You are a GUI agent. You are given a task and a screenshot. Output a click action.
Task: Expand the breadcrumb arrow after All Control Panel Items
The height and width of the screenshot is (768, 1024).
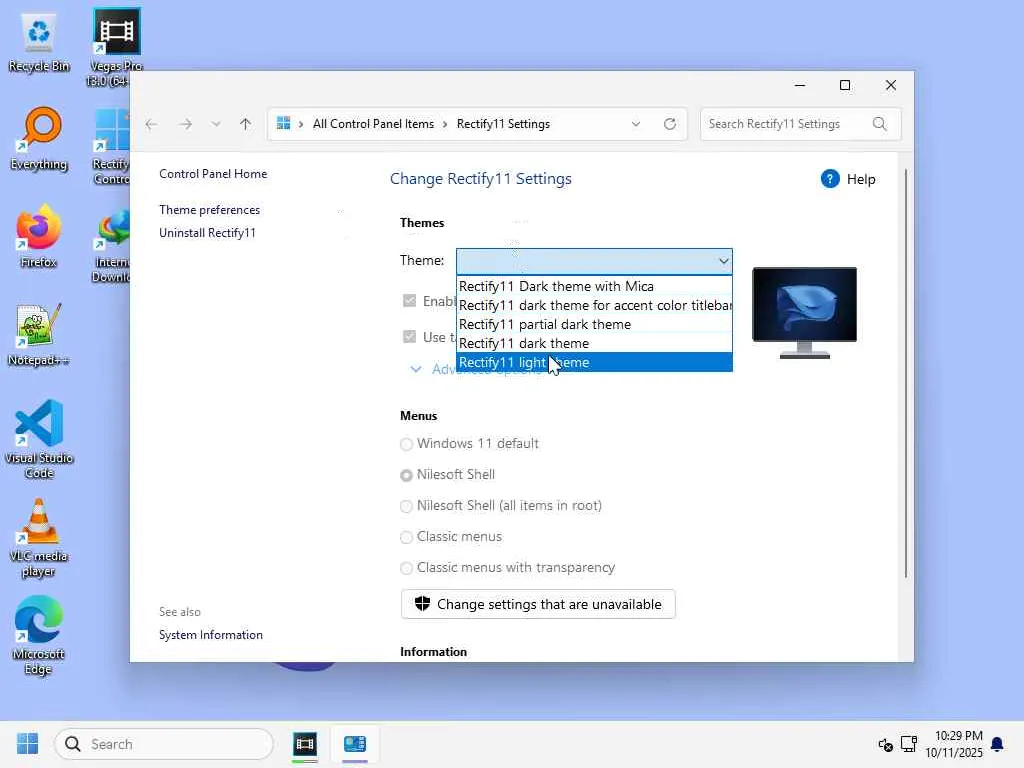[x=445, y=124]
